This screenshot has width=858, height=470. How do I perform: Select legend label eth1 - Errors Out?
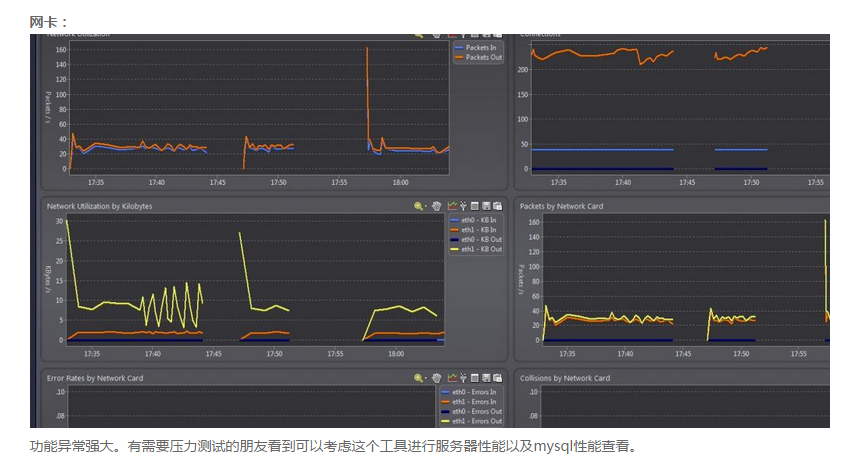pyautogui.click(x=477, y=421)
